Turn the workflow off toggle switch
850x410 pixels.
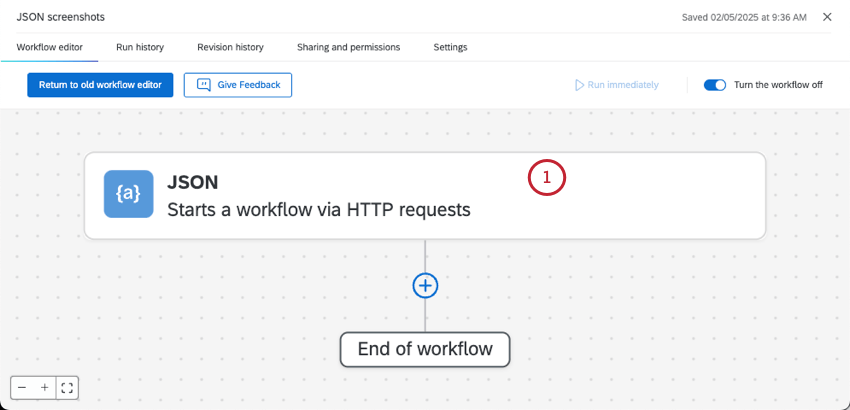pos(714,85)
